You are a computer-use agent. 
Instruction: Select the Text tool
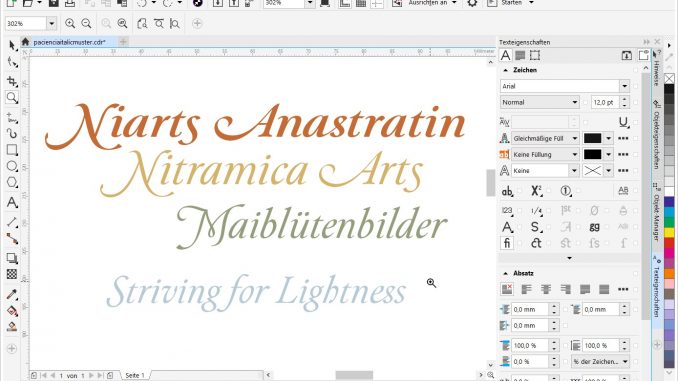(x=12, y=202)
